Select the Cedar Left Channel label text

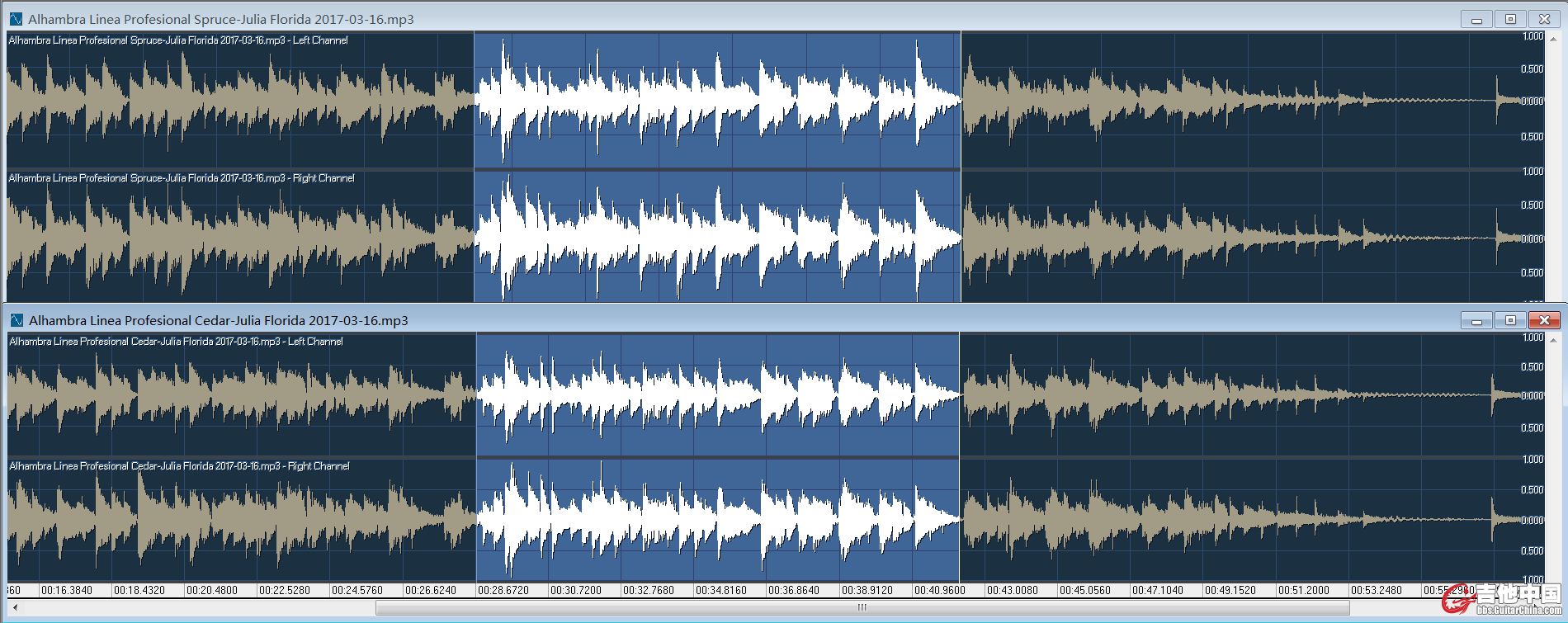click(177, 342)
